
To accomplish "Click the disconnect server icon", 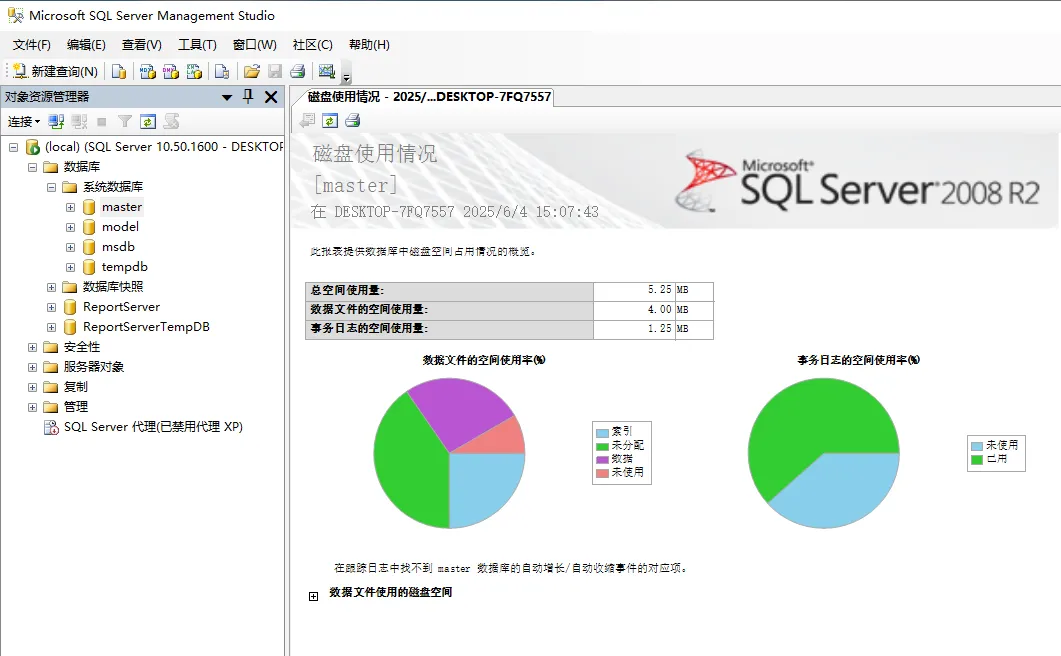I will point(79,121).
